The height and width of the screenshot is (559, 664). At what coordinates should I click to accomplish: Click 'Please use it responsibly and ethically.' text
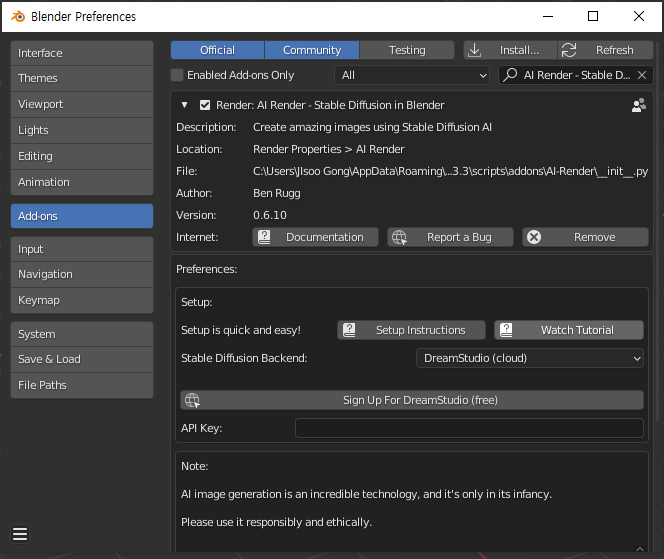coord(277,522)
